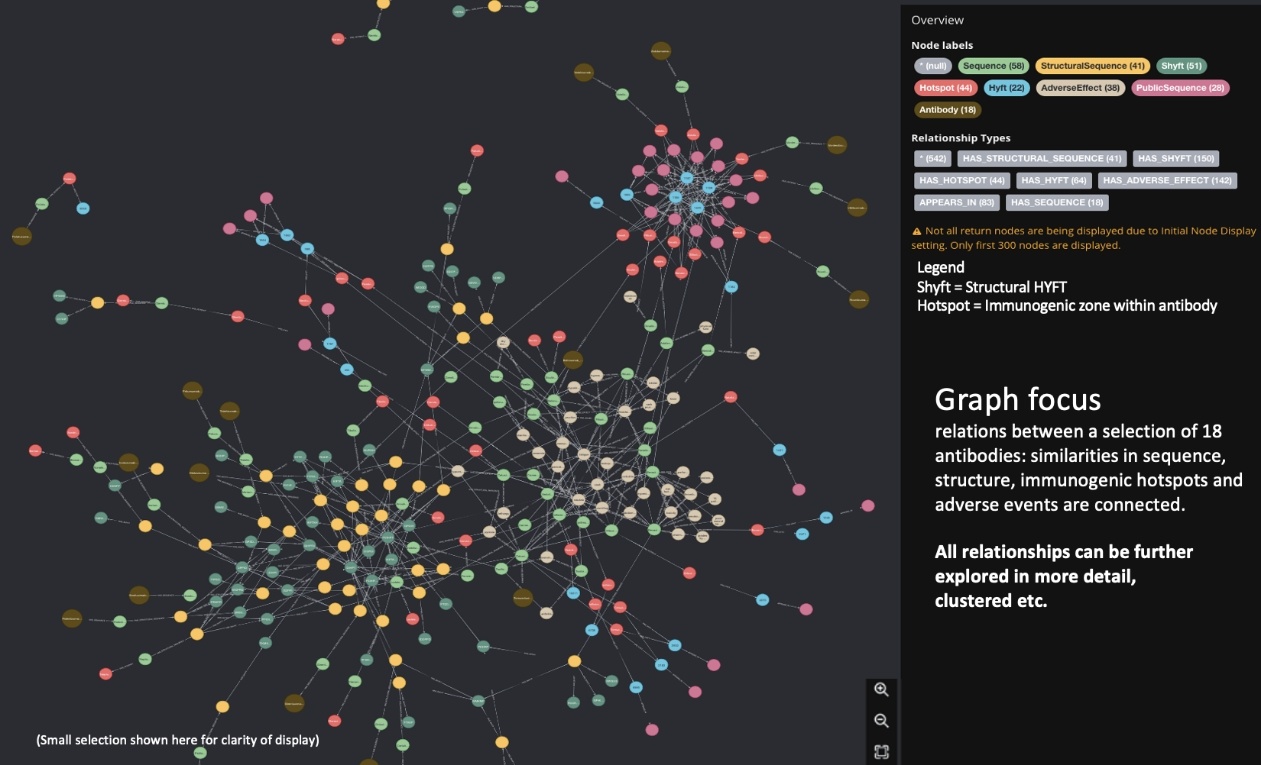Select the * (542) relationship type
The image size is (1261, 765).
(932, 158)
